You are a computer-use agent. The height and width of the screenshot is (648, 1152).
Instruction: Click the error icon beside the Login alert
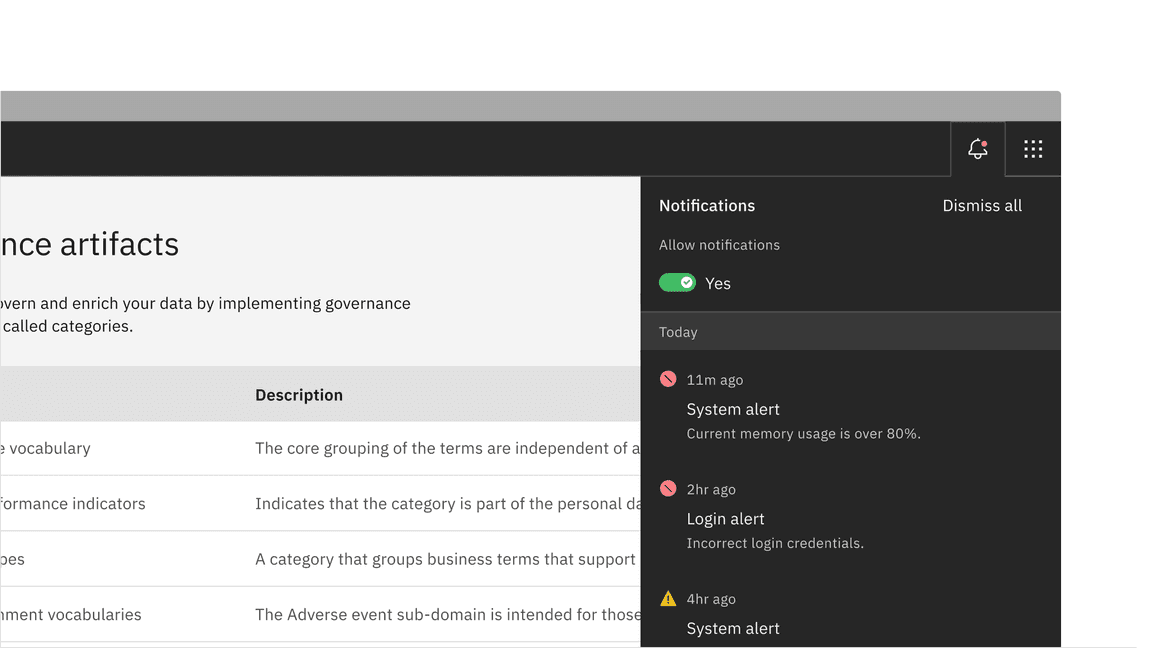coord(666,489)
